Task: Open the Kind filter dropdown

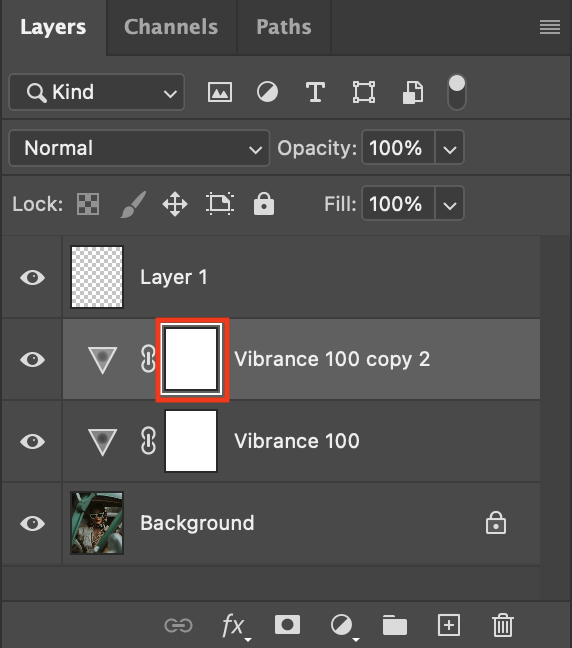Action: pyautogui.click(x=96, y=92)
